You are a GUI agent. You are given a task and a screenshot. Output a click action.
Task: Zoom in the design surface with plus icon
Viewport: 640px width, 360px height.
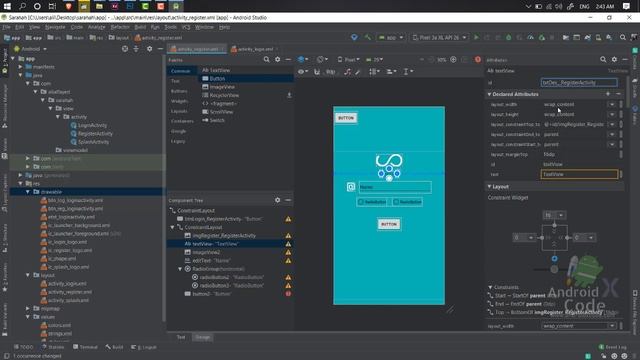[x=453, y=60]
